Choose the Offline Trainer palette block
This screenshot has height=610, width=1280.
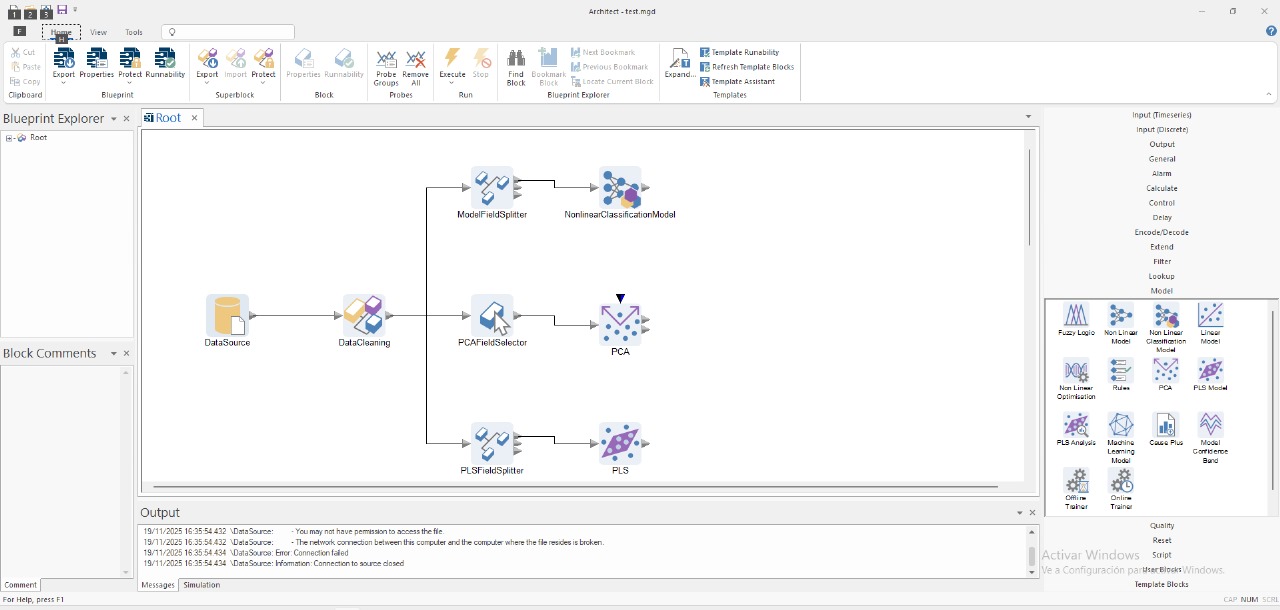click(1076, 483)
